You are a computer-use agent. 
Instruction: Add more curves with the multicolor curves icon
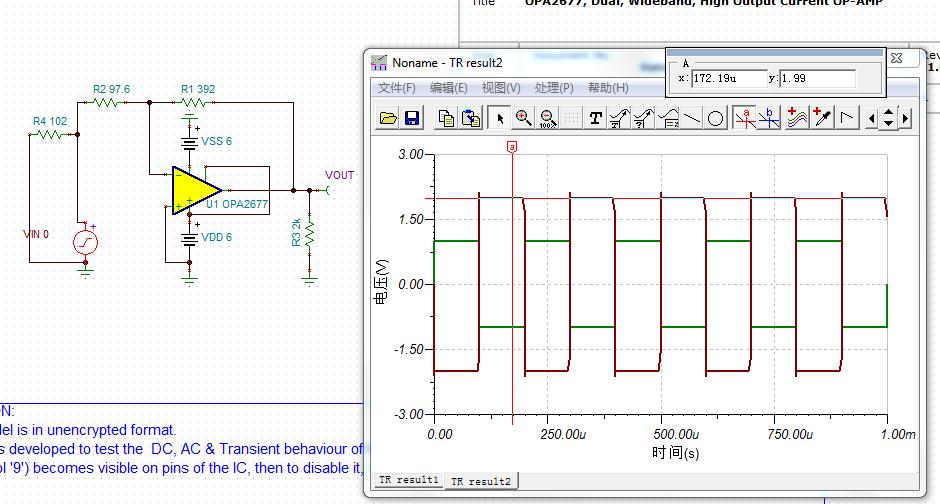(797, 118)
